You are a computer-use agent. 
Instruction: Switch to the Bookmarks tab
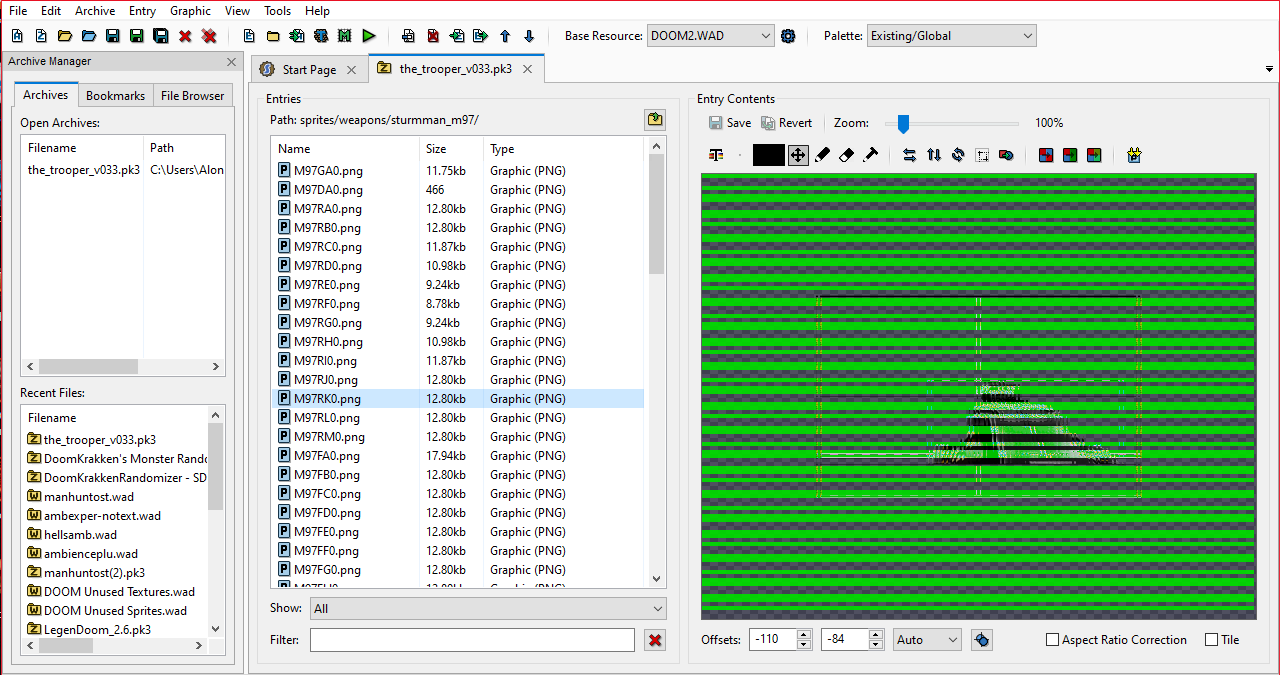[115, 96]
